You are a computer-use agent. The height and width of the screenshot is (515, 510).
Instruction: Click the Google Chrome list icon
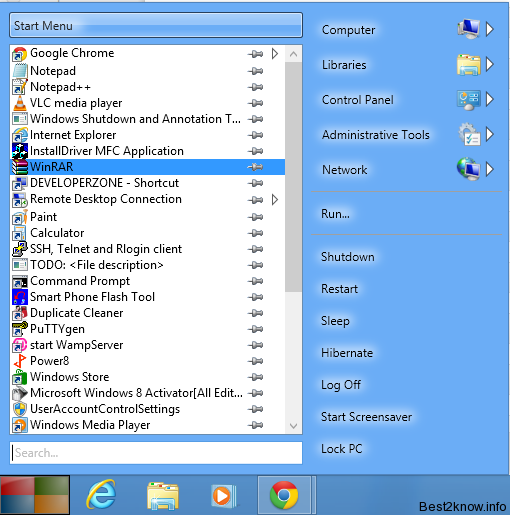(20, 54)
